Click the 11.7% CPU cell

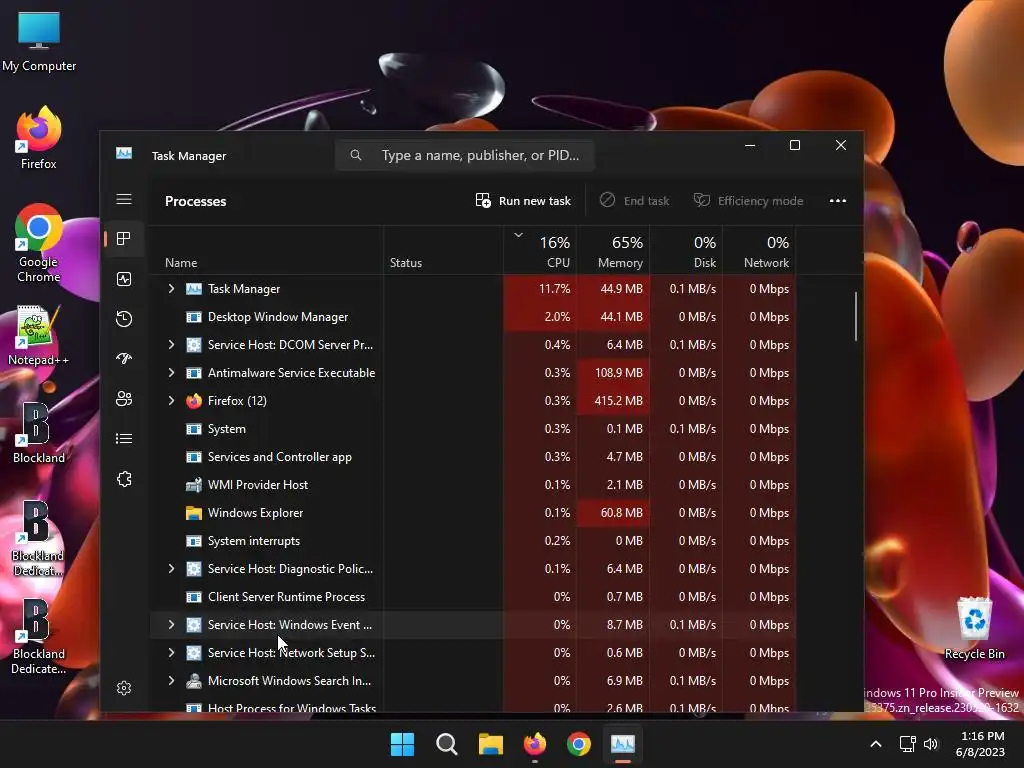coord(540,289)
